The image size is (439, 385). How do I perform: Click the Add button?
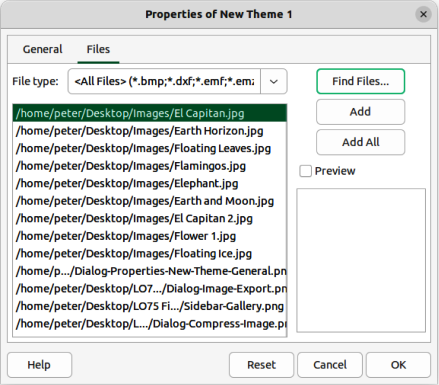(360, 112)
